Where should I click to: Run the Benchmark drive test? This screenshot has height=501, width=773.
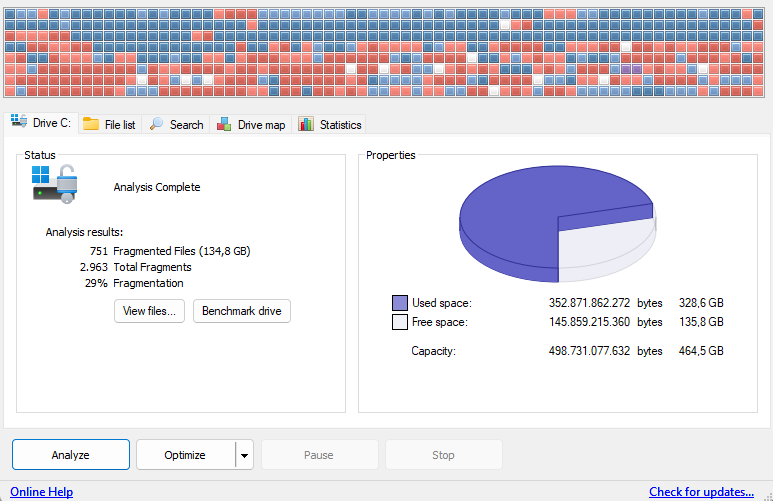point(242,311)
